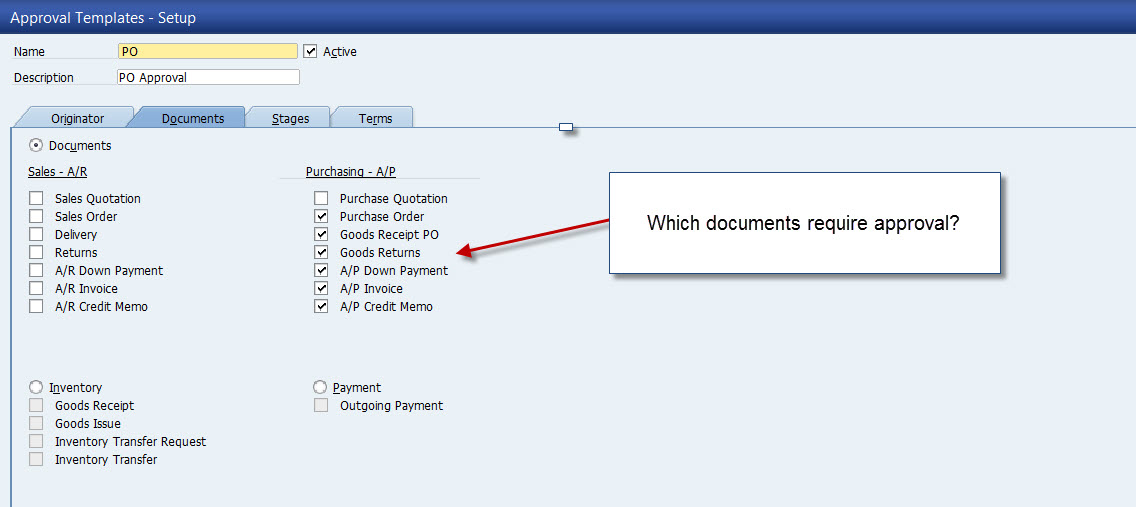
Task: Enable the Purchase Quotation checkbox
Action: 321,198
